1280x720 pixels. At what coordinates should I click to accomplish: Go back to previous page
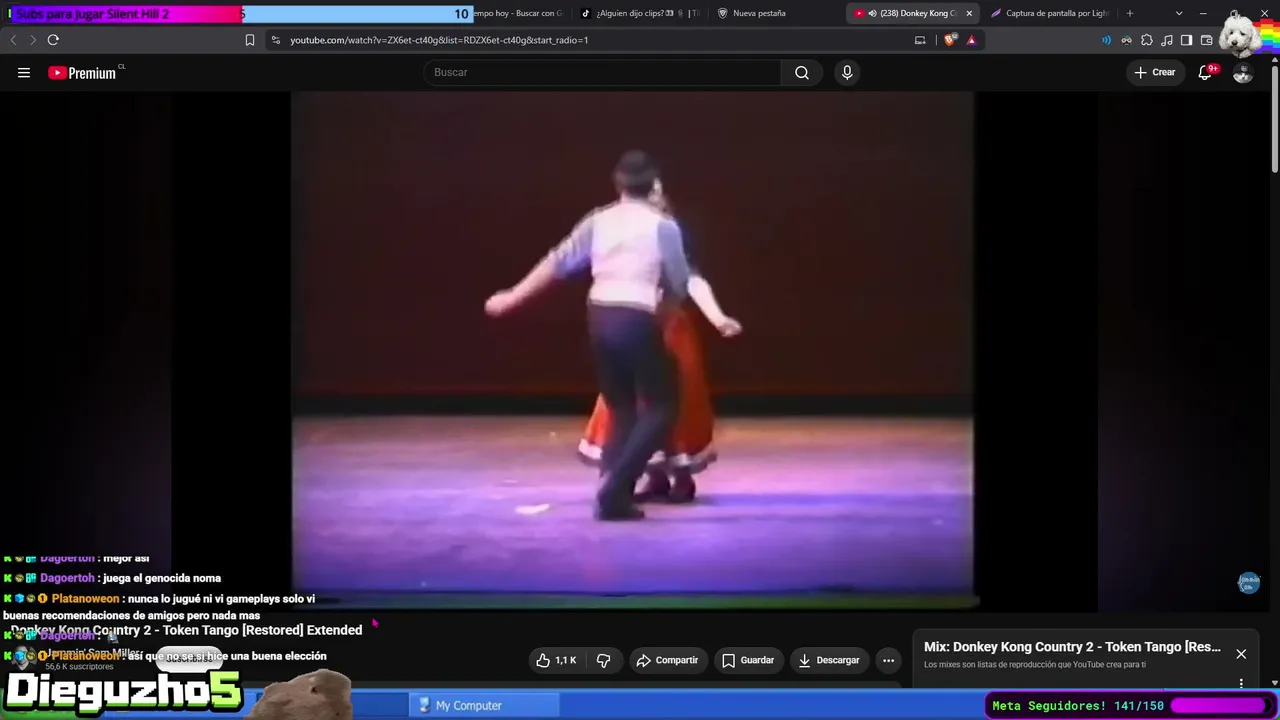coord(13,40)
